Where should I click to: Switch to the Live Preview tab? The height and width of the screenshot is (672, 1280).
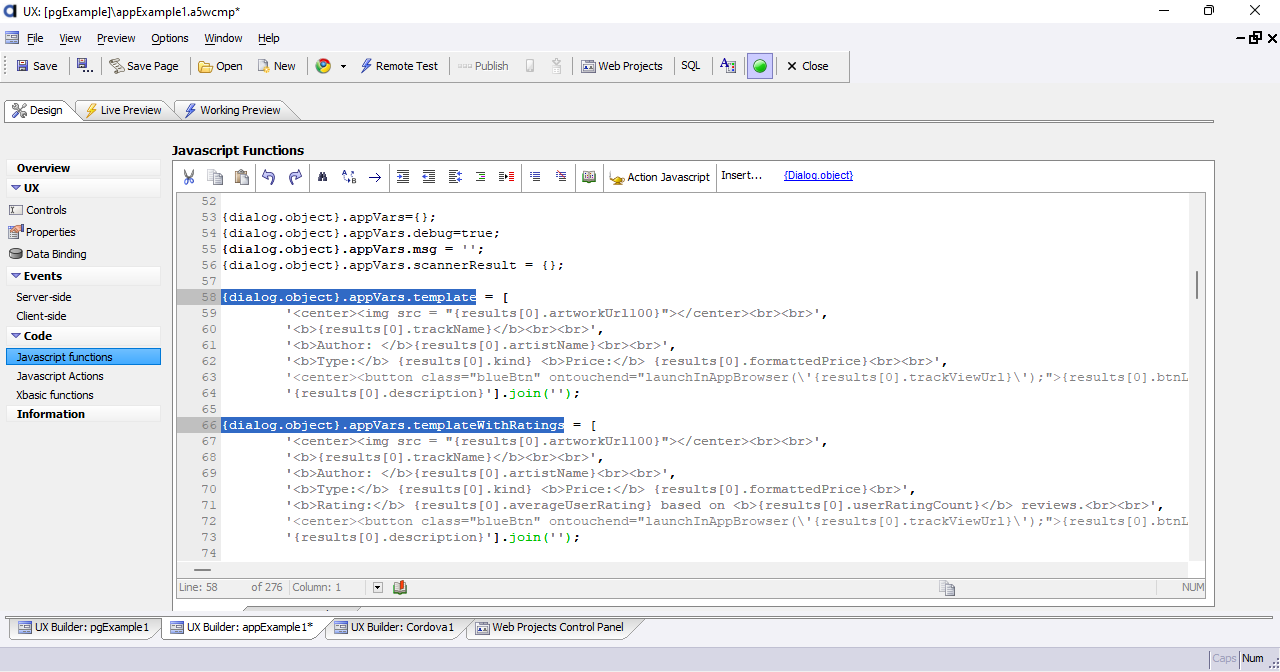click(123, 110)
